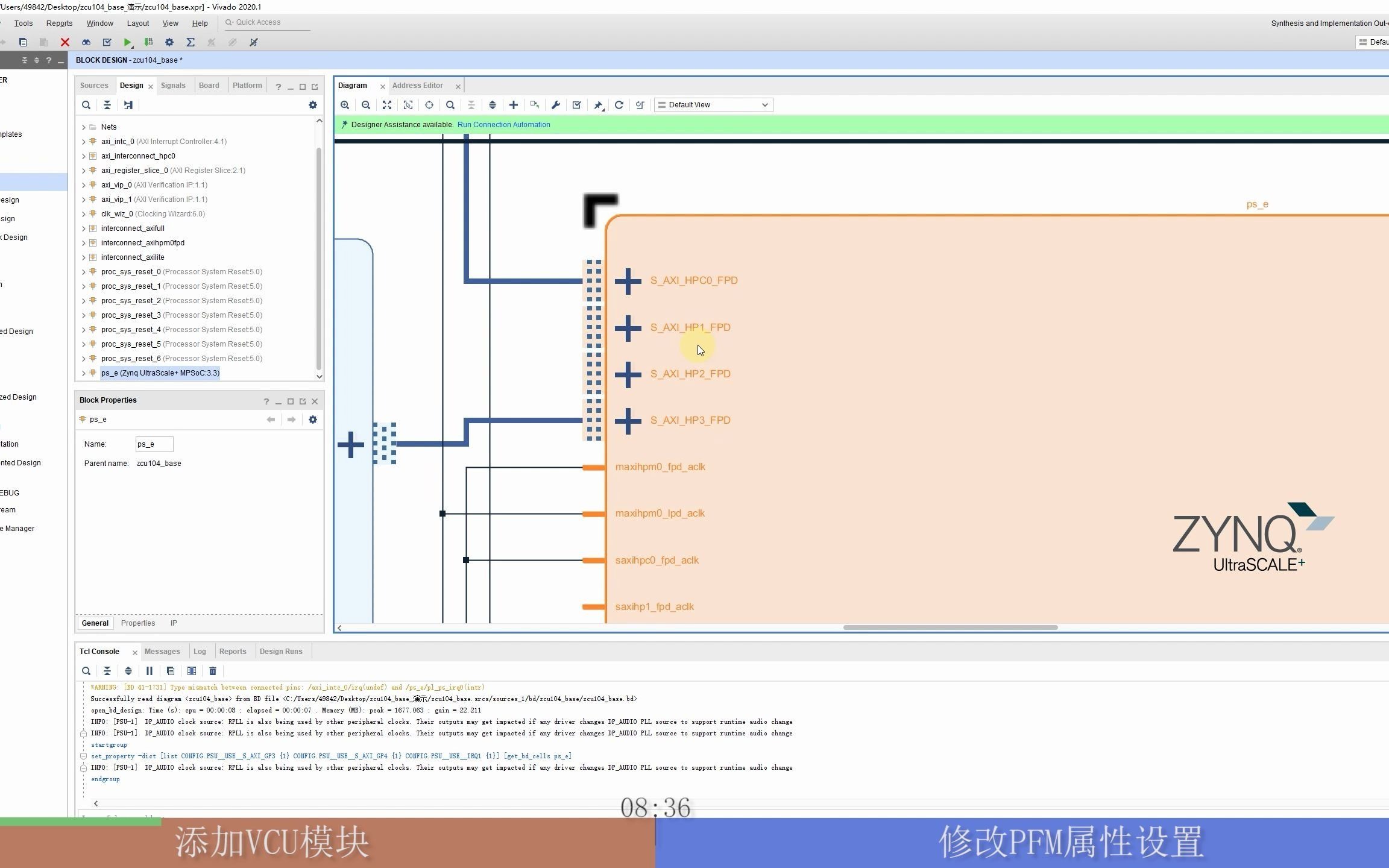Regenerate layout with refresh icon
The image size is (1389, 868).
coord(619,105)
